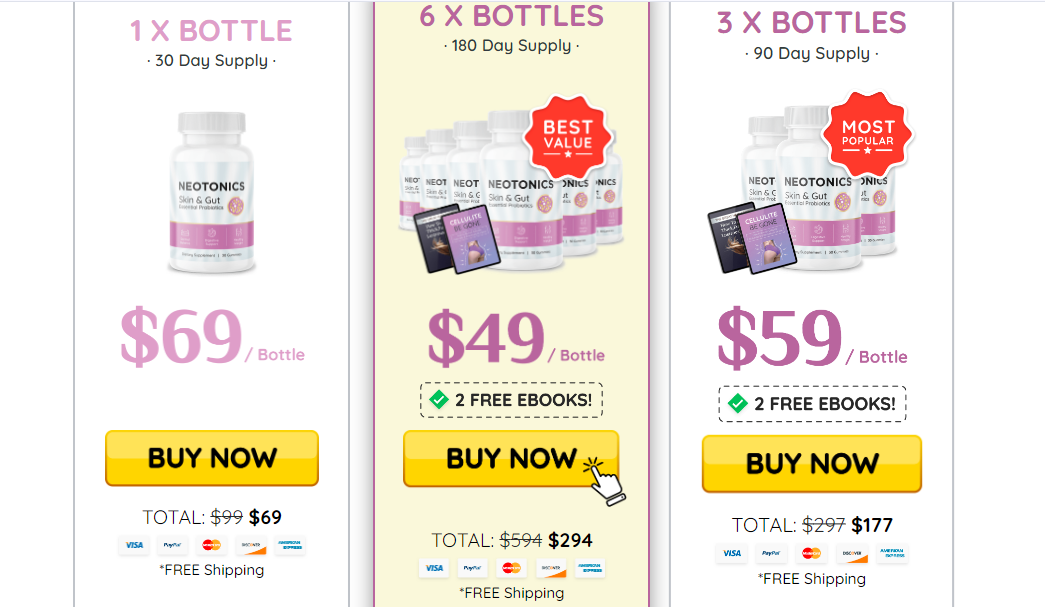Click the Cellulite Be Gone ebook cover in the 3 bottles offer
Viewport: 1045px width, 607px height.
[x=771, y=239]
